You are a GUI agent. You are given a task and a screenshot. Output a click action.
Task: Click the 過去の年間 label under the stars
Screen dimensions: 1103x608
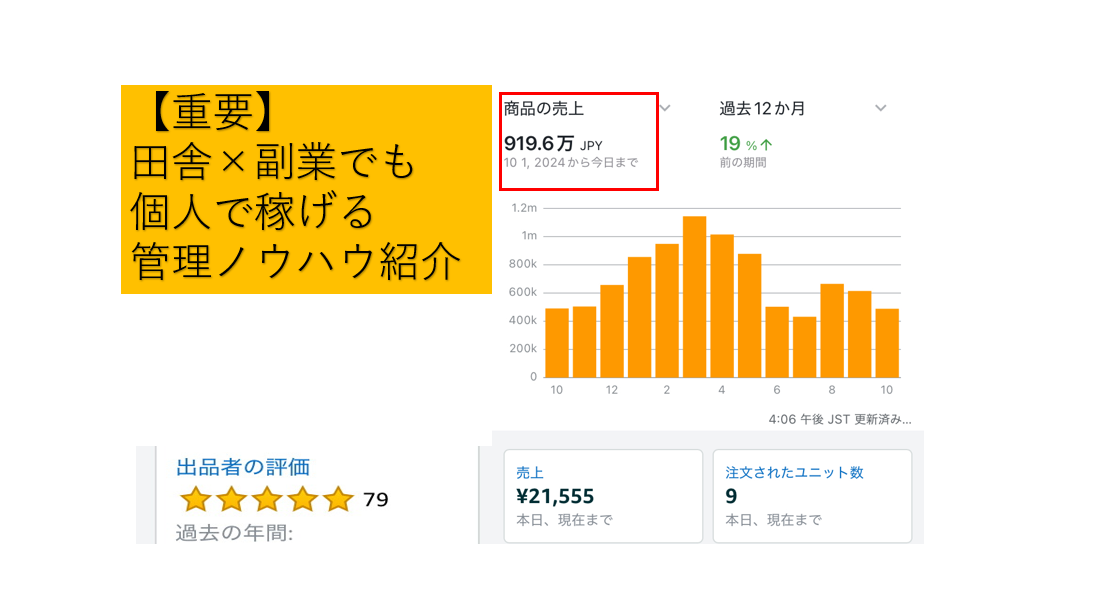coord(234,533)
